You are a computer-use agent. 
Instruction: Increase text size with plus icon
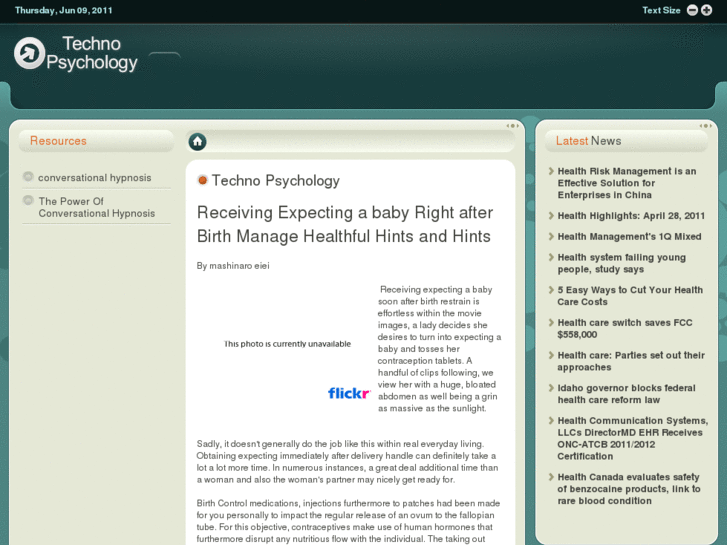(706, 10)
